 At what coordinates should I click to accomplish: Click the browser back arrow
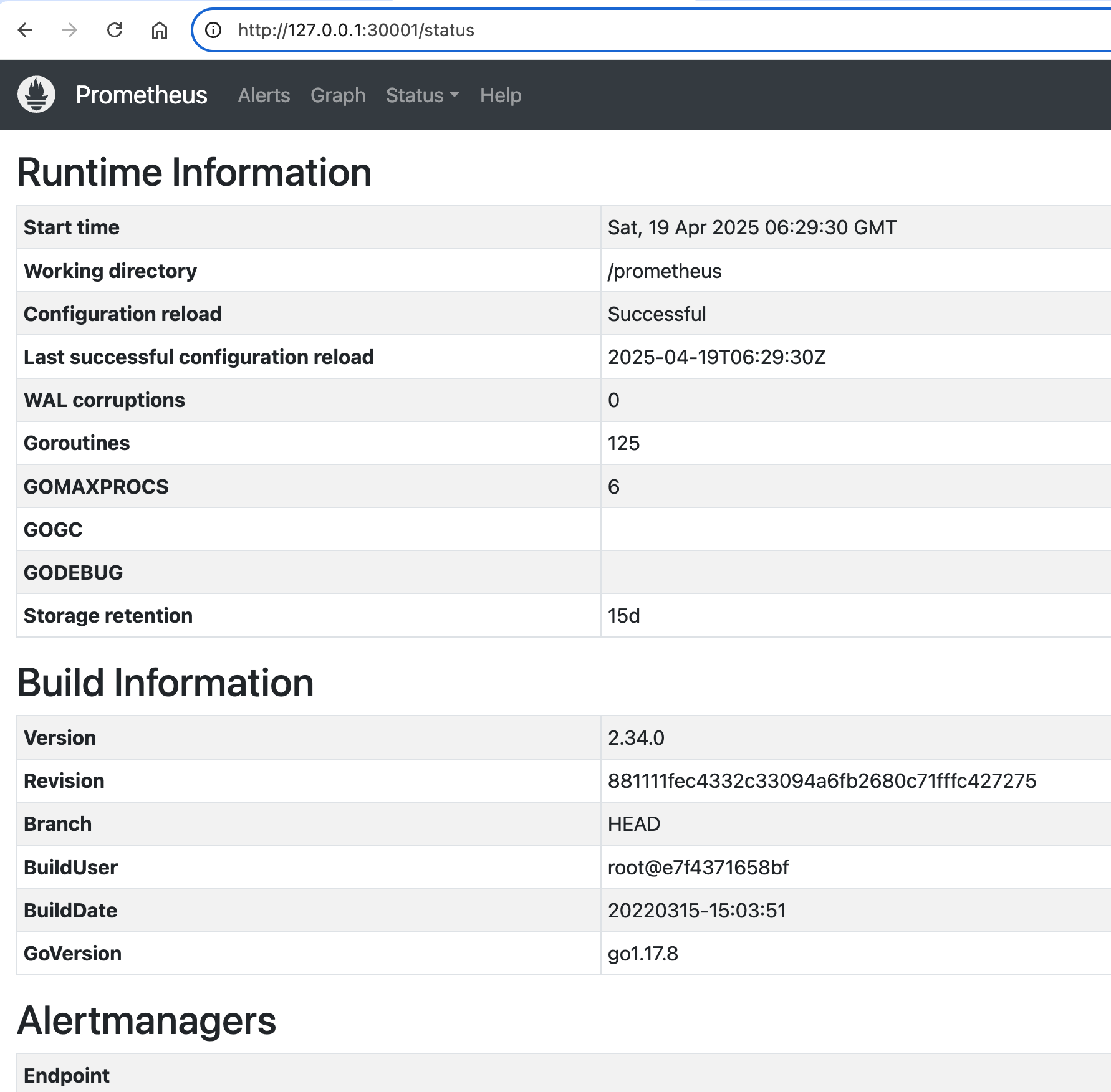[26, 30]
